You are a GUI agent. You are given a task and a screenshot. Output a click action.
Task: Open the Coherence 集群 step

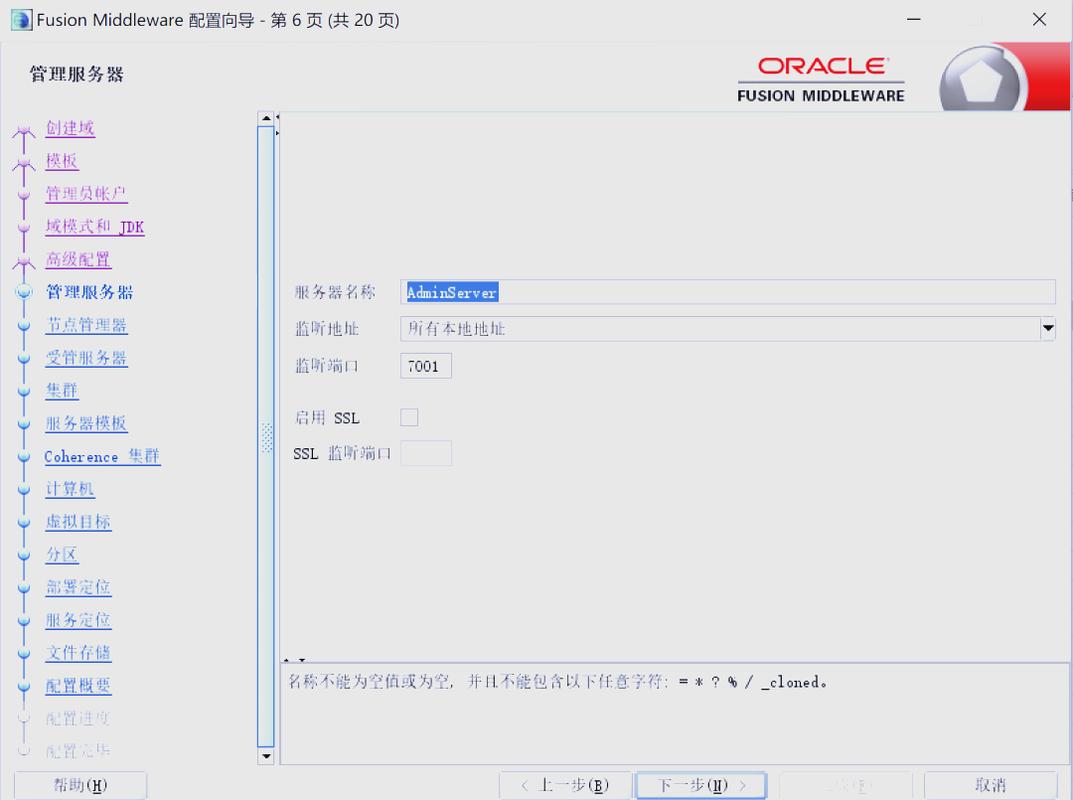(102, 456)
